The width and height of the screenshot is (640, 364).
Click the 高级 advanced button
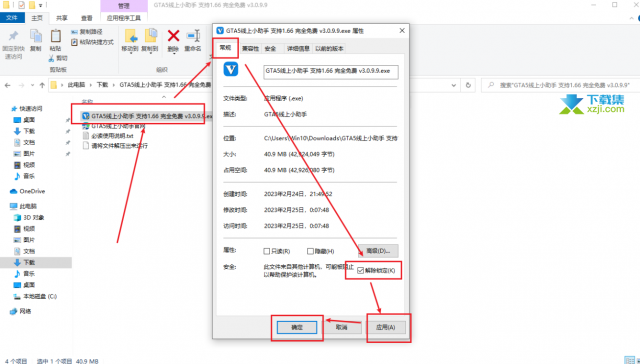378,251
